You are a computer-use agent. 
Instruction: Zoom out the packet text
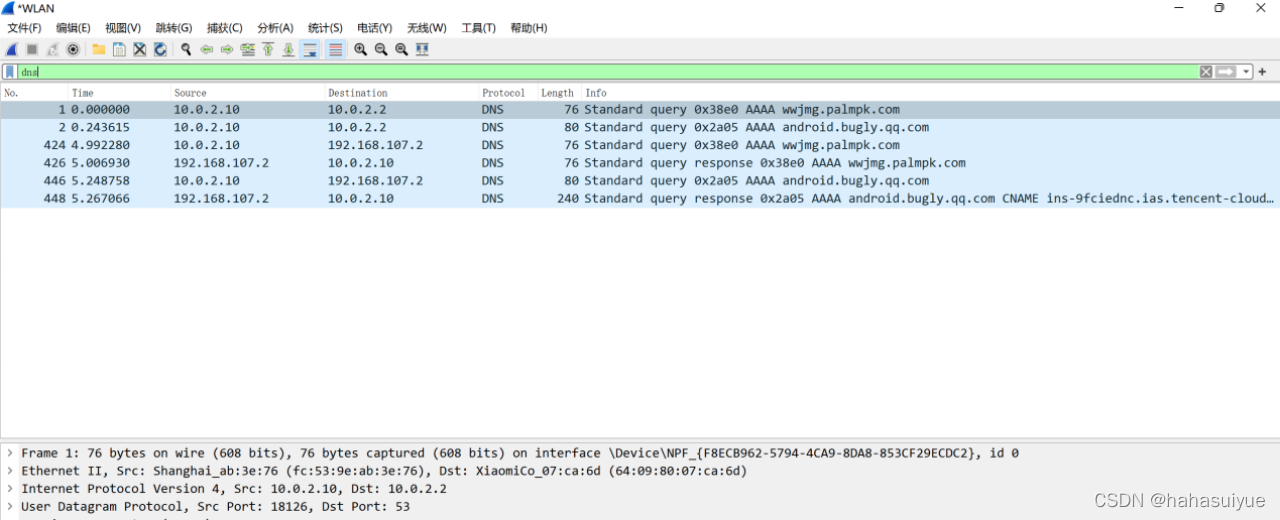tap(381, 49)
